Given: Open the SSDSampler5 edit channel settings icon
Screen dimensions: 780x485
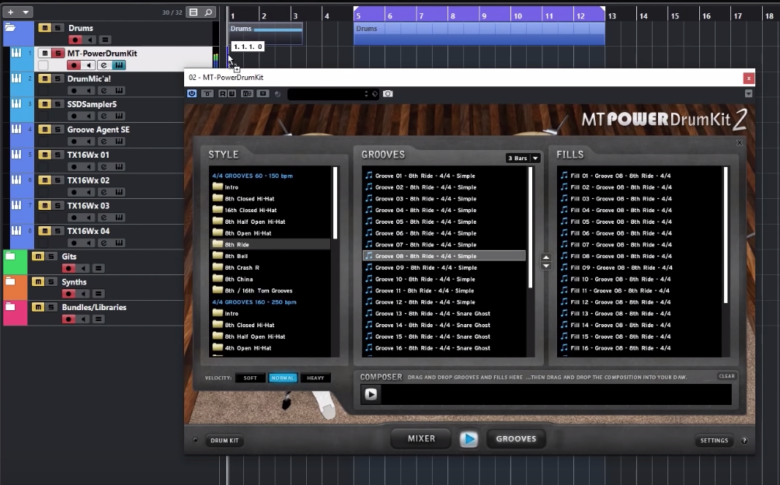Looking at the screenshot, I should click(x=103, y=116).
